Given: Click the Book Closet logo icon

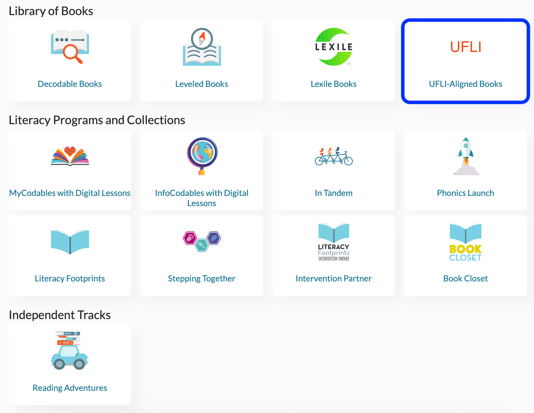Looking at the screenshot, I should click(466, 242).
